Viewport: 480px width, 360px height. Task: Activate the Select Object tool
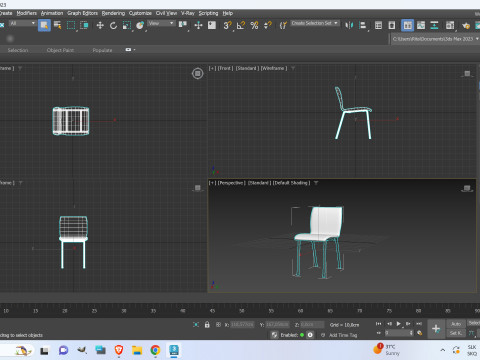(44, 25)
